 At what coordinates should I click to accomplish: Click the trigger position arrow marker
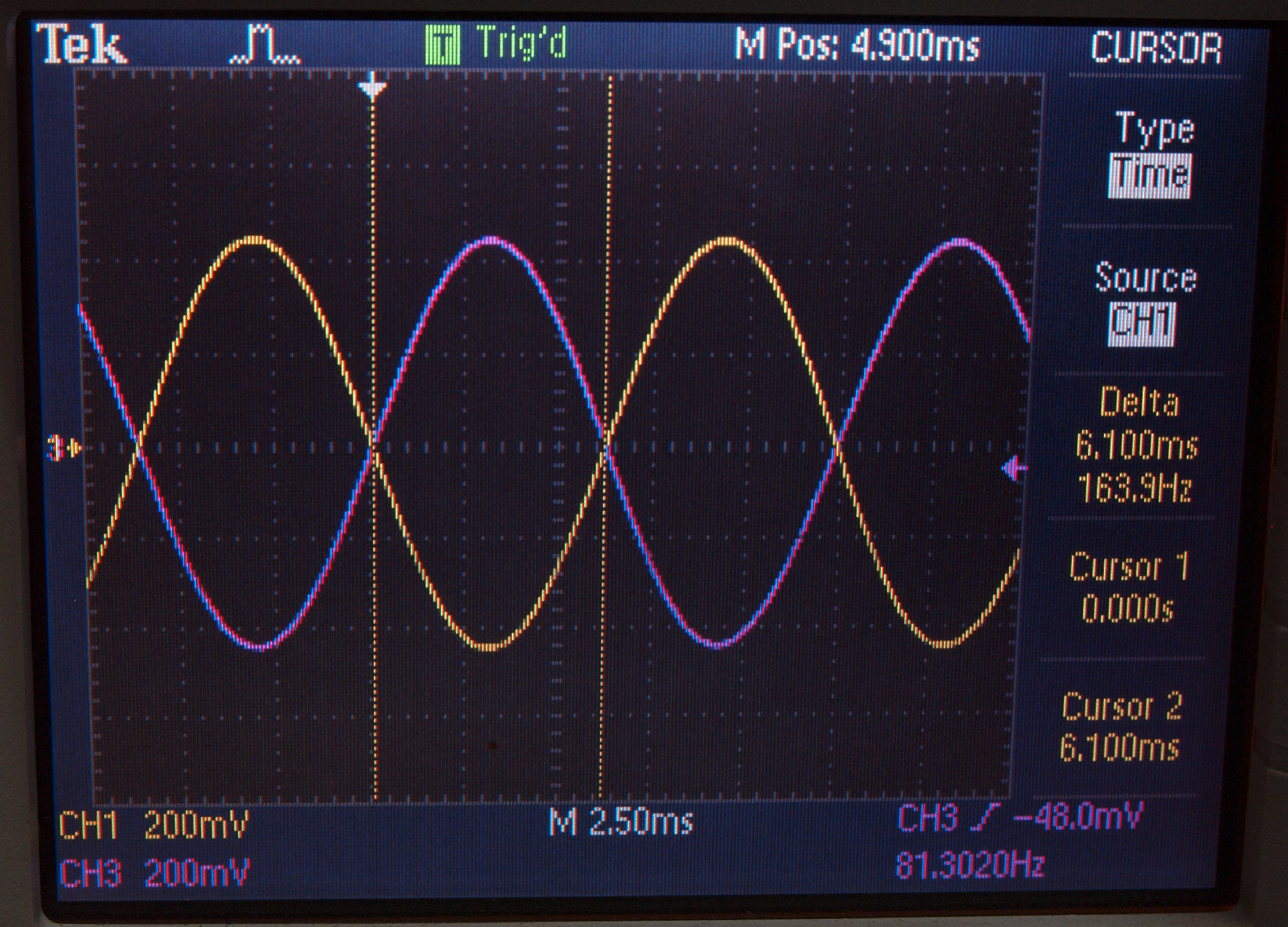373,87
